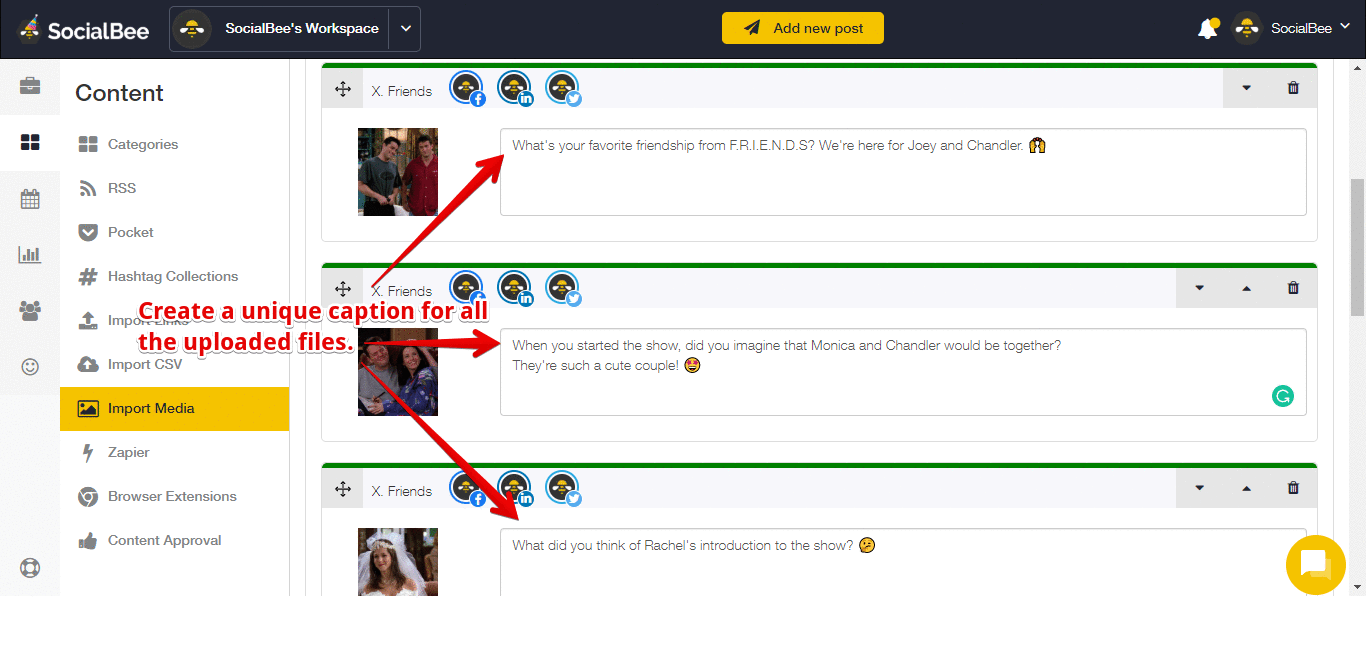Click the Grammarly icon in caption box
This screenshot has height=655, width=1366.
point(1282,396)
